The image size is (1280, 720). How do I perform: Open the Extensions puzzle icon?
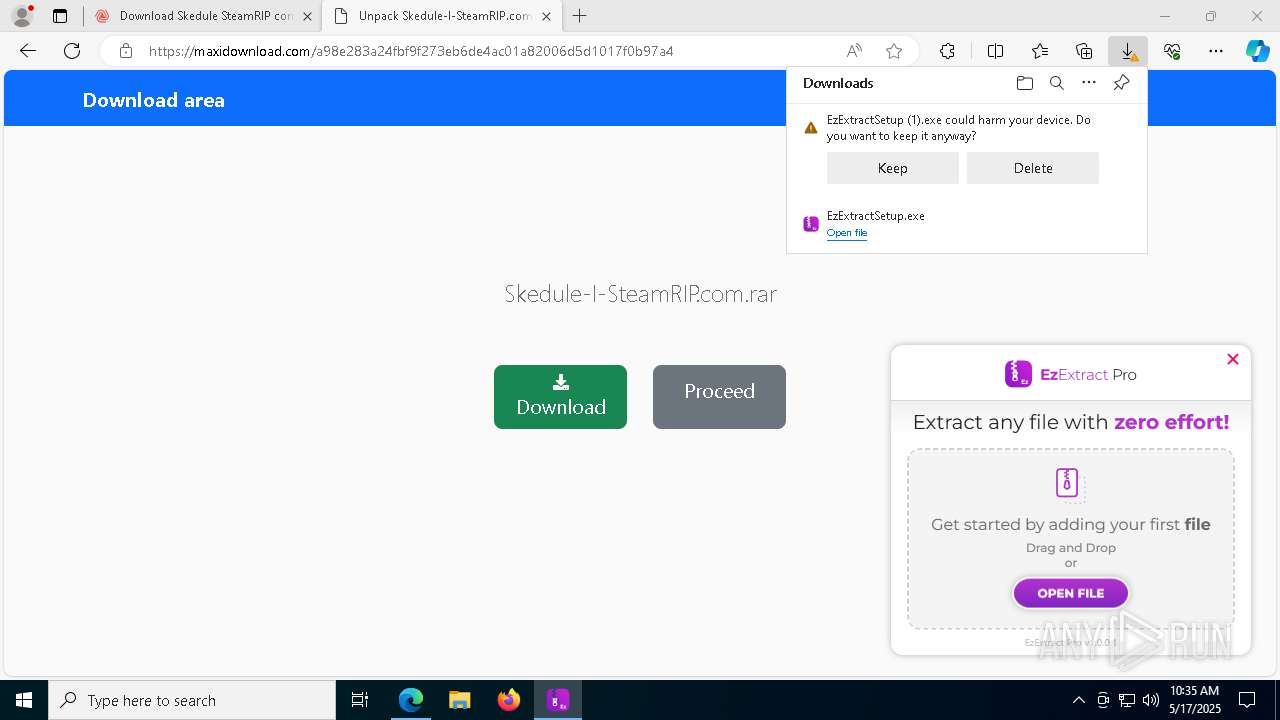coord(947,51)
